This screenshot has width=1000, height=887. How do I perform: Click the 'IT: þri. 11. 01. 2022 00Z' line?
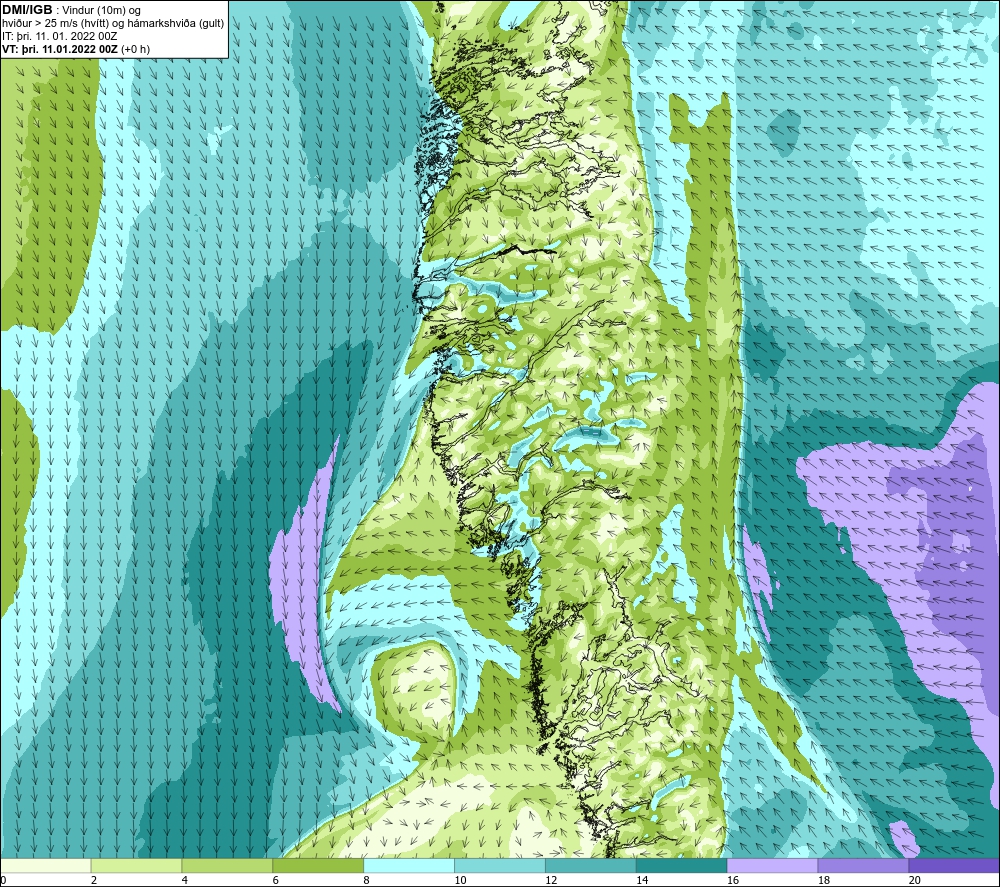60,36
